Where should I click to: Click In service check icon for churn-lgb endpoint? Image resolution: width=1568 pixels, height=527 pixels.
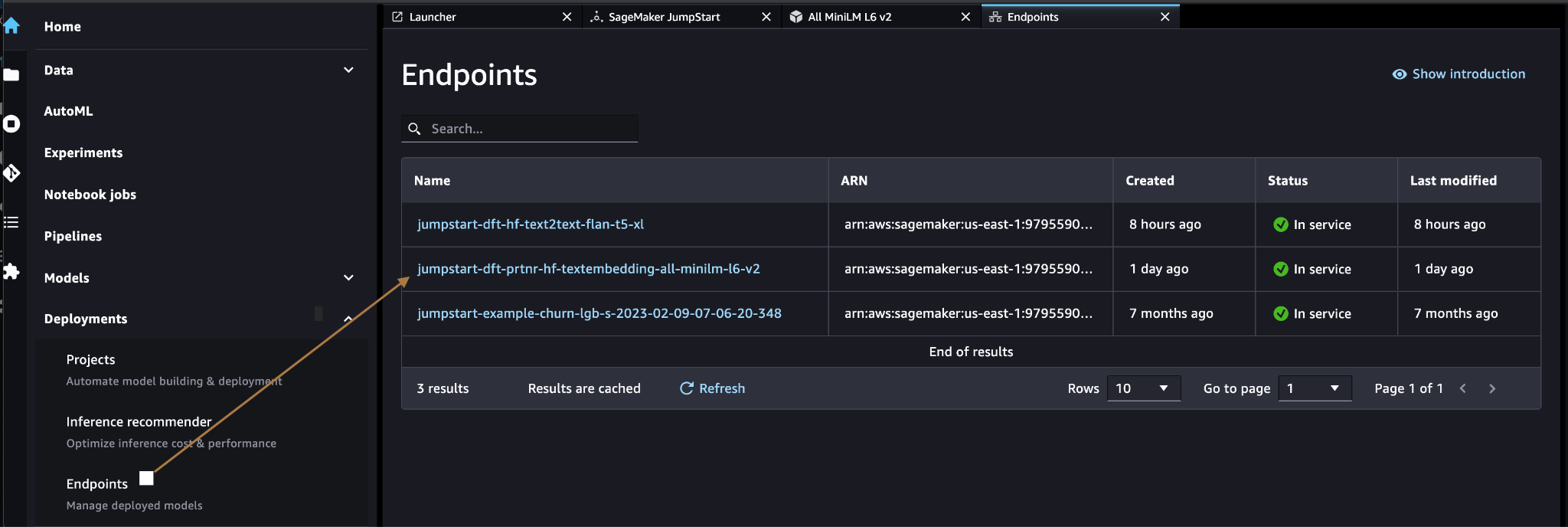coord(1281,313)
